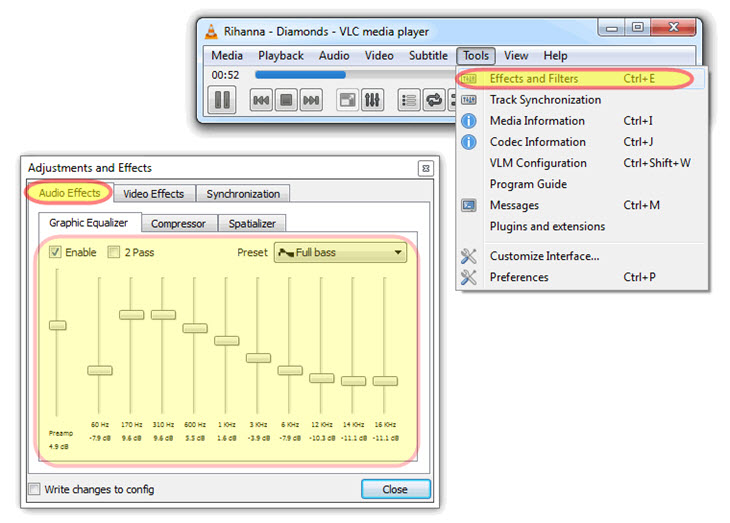730x523 pixels.
Task: Open Preferences menu entry
Action: coord(581,277)
